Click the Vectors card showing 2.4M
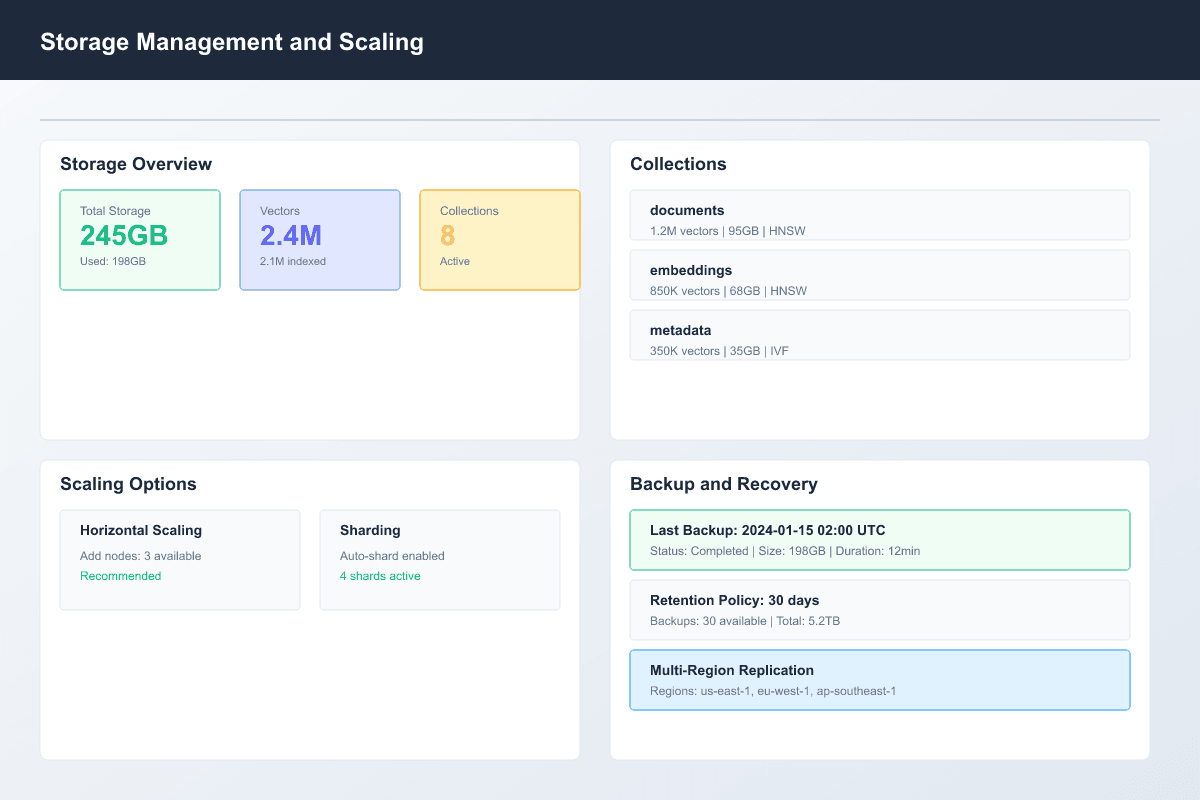This screenshot has height=800, width=1200. [320, 240]
